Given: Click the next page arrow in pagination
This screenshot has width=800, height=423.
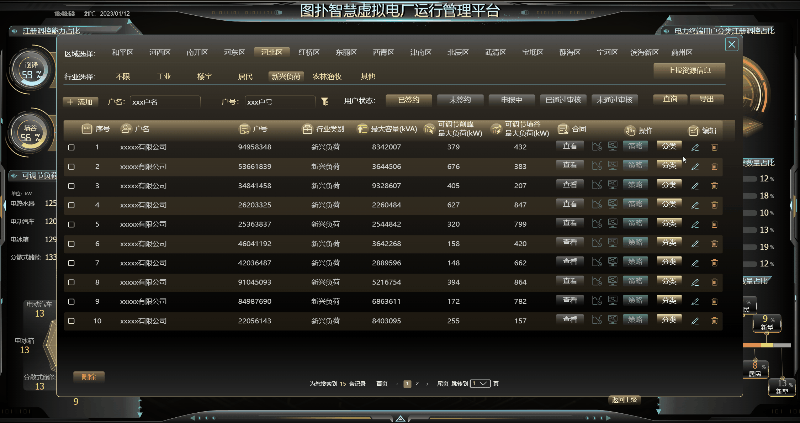Looking at the screenshot, I should tap(427, 383).
